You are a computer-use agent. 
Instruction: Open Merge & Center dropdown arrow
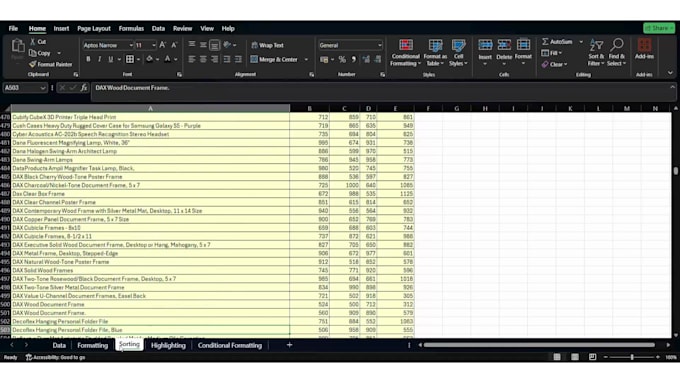pos(306,59)
